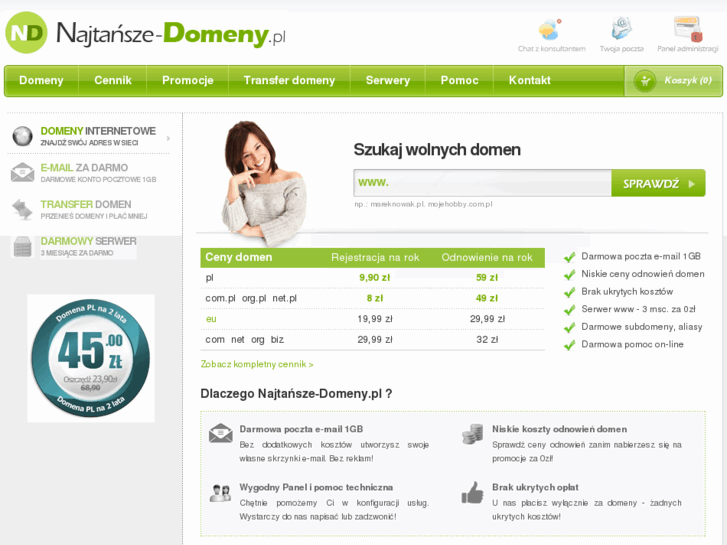The image size is (727, 545).
Task: Click the Najtańsze-Domeny.pl site title
Action: tap(171, 34)
